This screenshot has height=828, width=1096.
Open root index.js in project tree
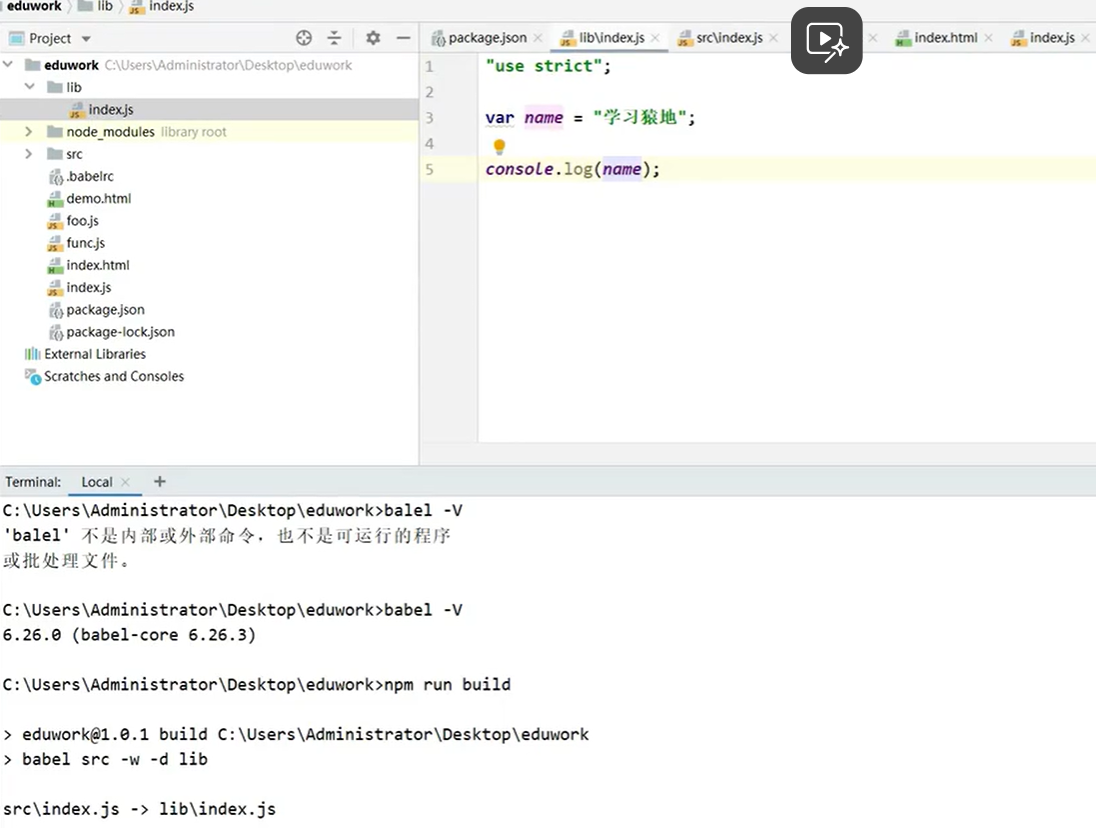click(x=80, y=287)
